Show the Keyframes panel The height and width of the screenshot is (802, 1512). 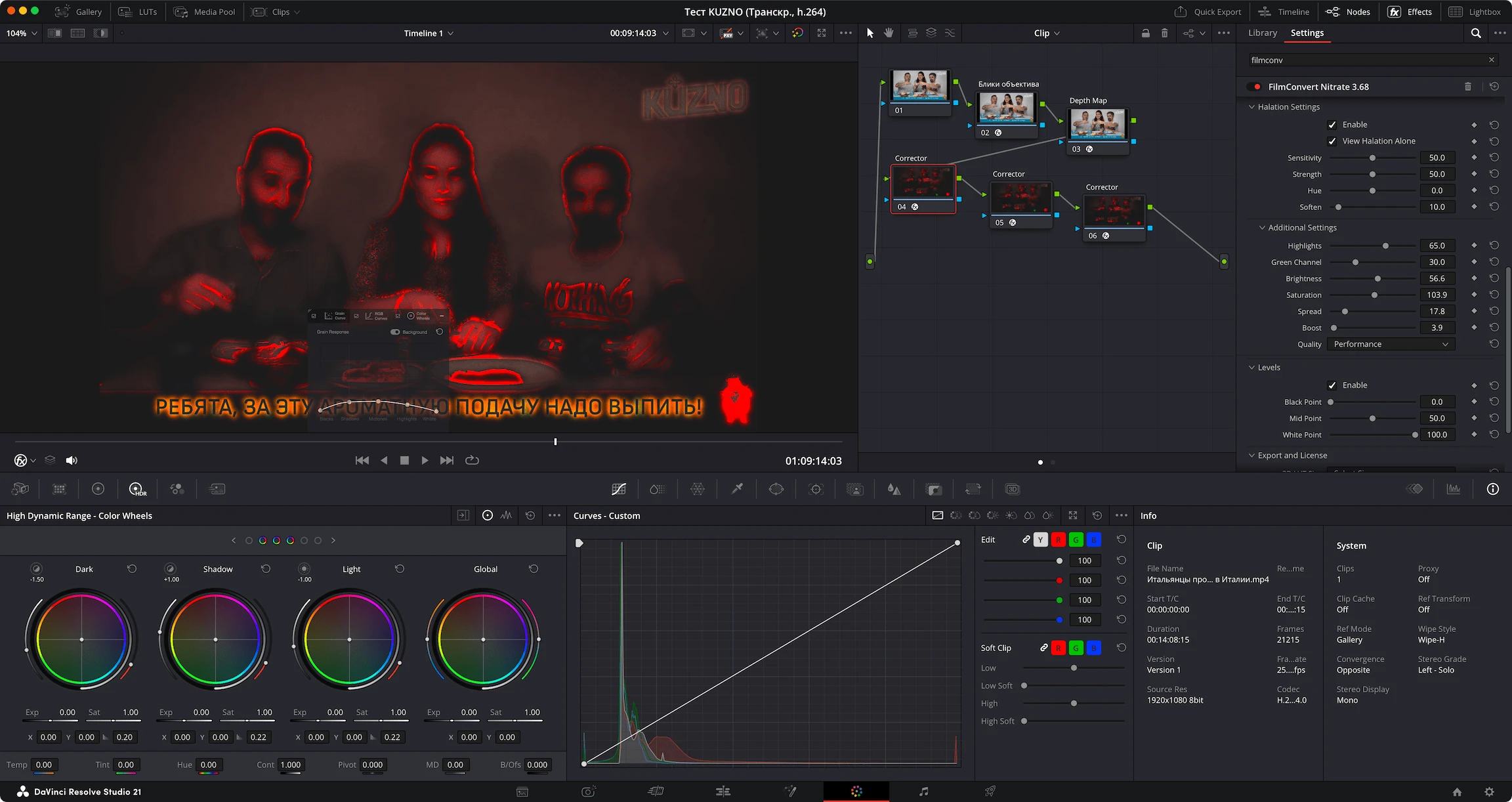tap(1415, 489)
